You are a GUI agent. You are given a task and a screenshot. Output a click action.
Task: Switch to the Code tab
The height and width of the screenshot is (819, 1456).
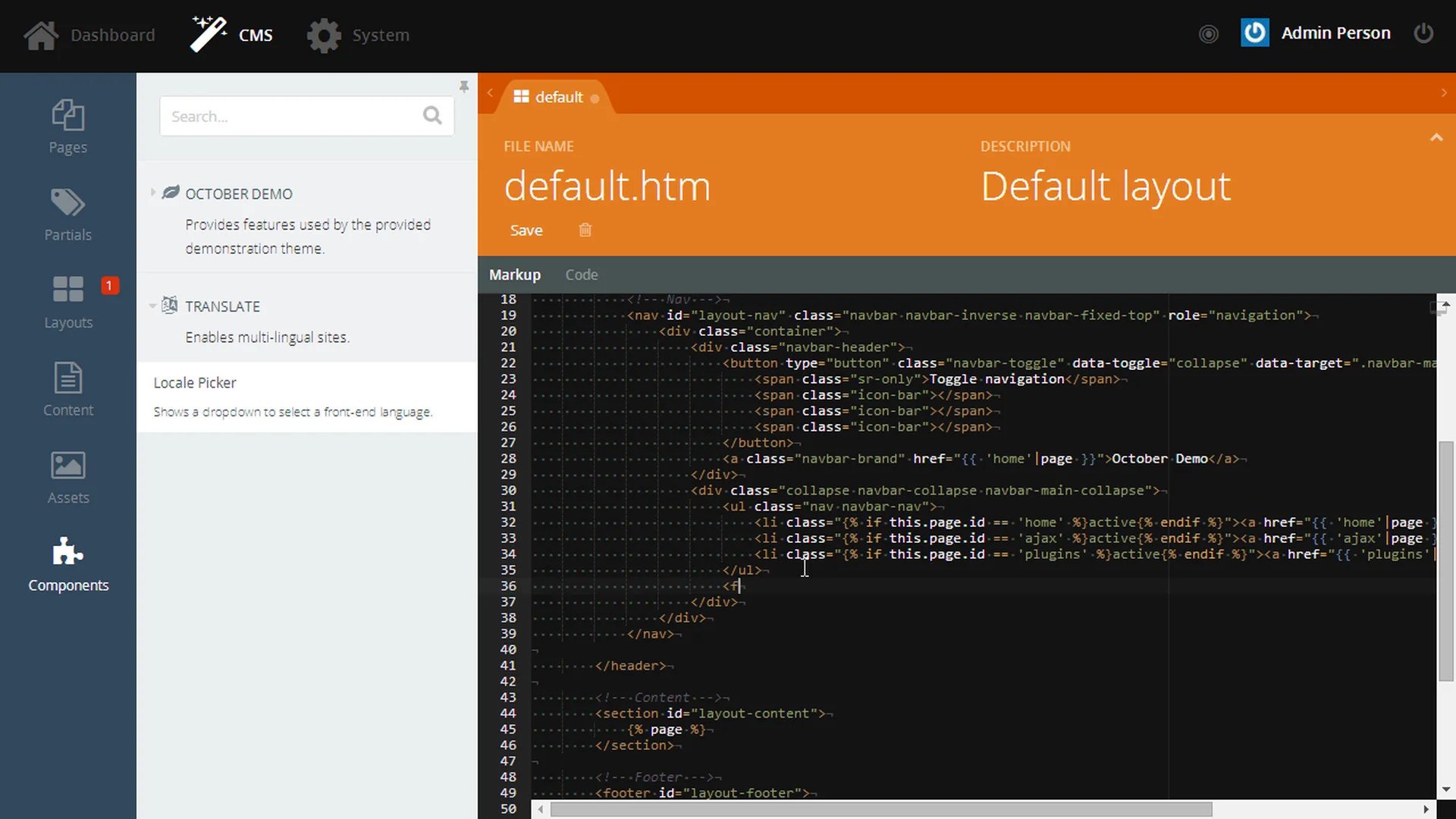581,275
